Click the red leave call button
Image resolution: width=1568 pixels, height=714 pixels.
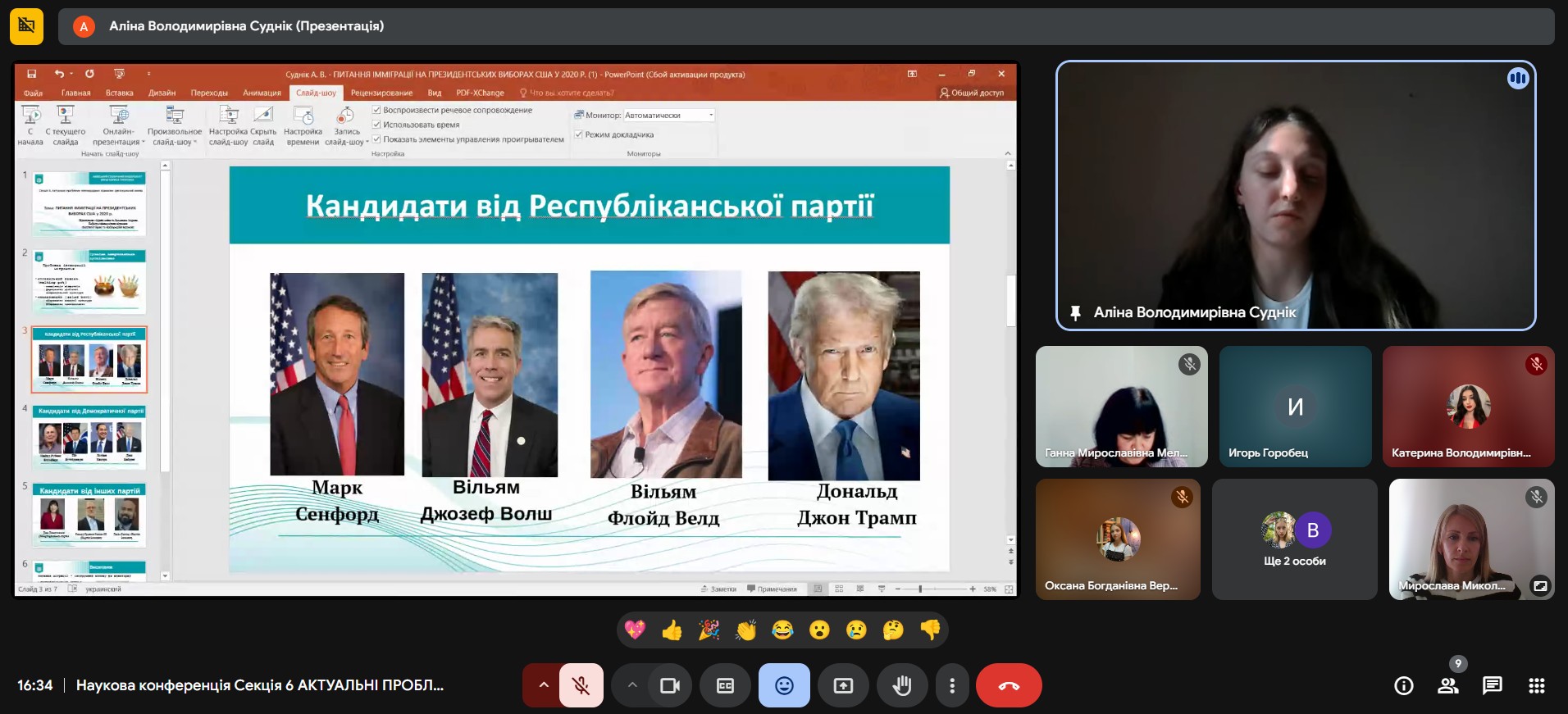(x=1008, y=685)
